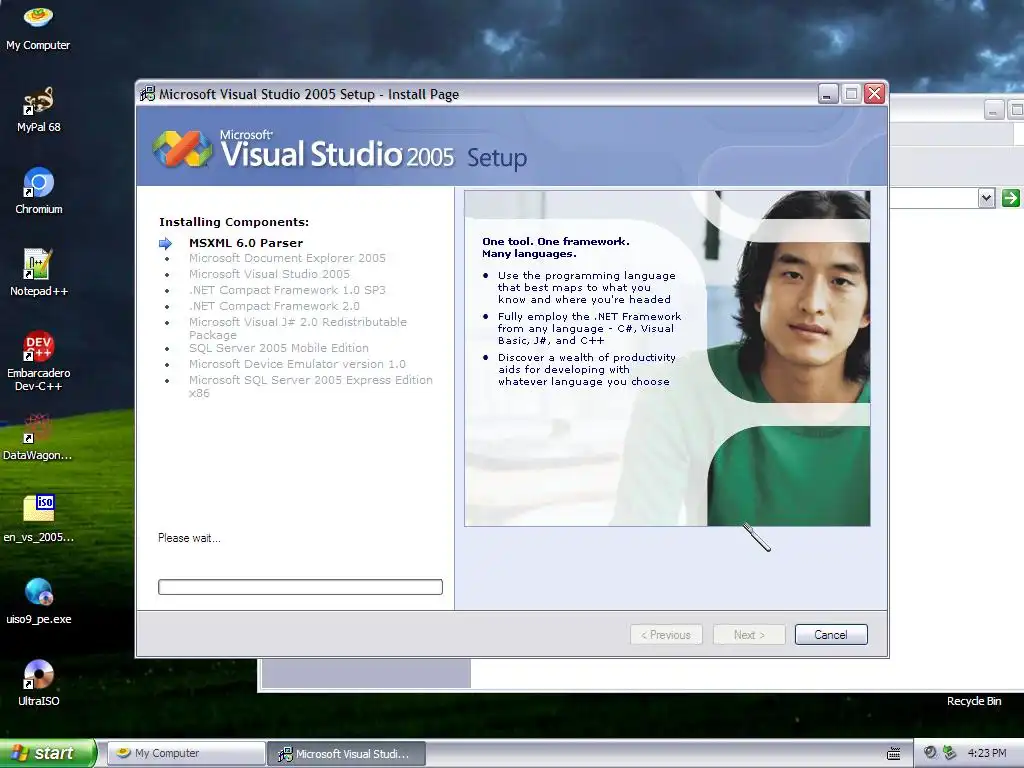Click the installation progress bar
The image size is (1024, 768).
click(x=300, y=587)
